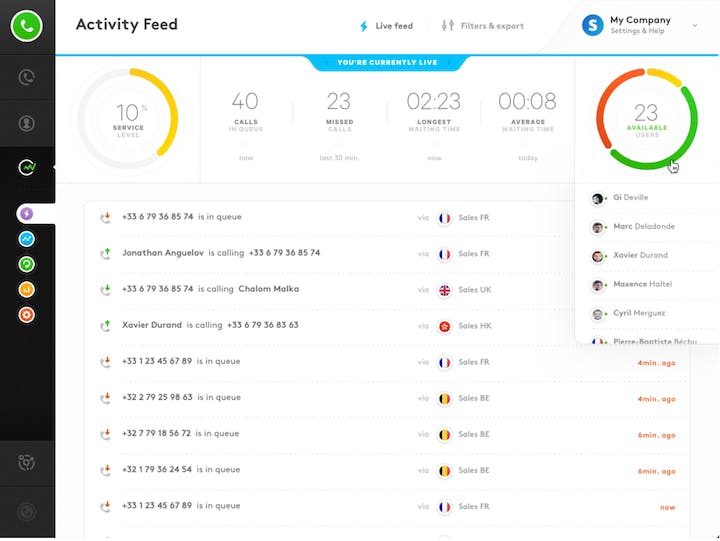Select Maxence Holtel in available users list
The width and height of the screenshot is (720, 541).
tap(642, 284)
